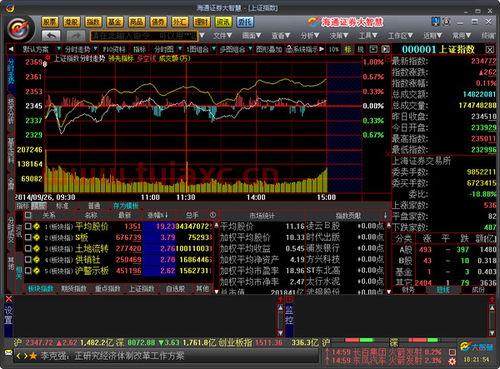This screenshot has height=369, width=500.
Task: Go back with the left arrow button
Action: tap(51, 35)
